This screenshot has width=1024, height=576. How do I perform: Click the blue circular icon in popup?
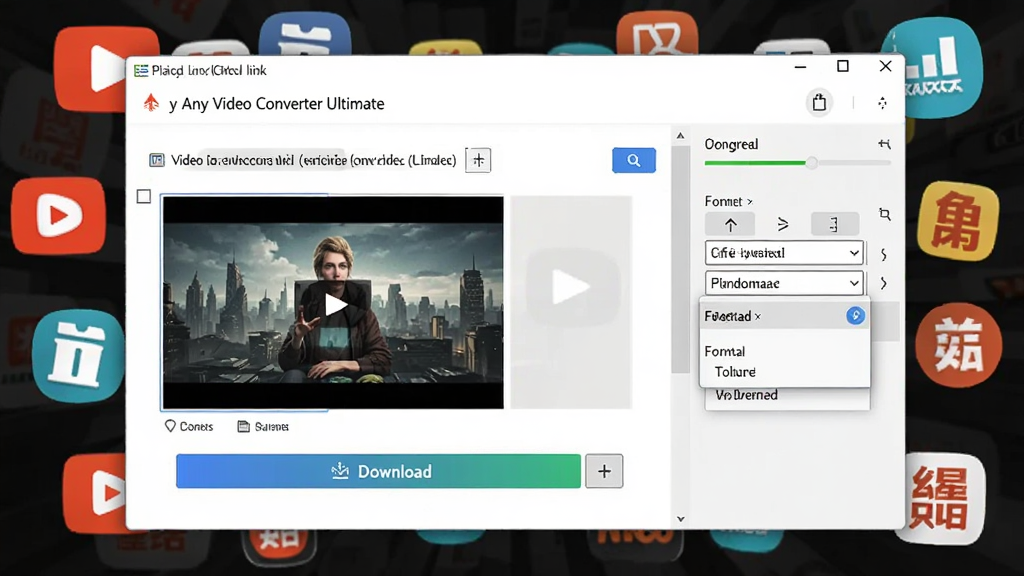(856, 316)
